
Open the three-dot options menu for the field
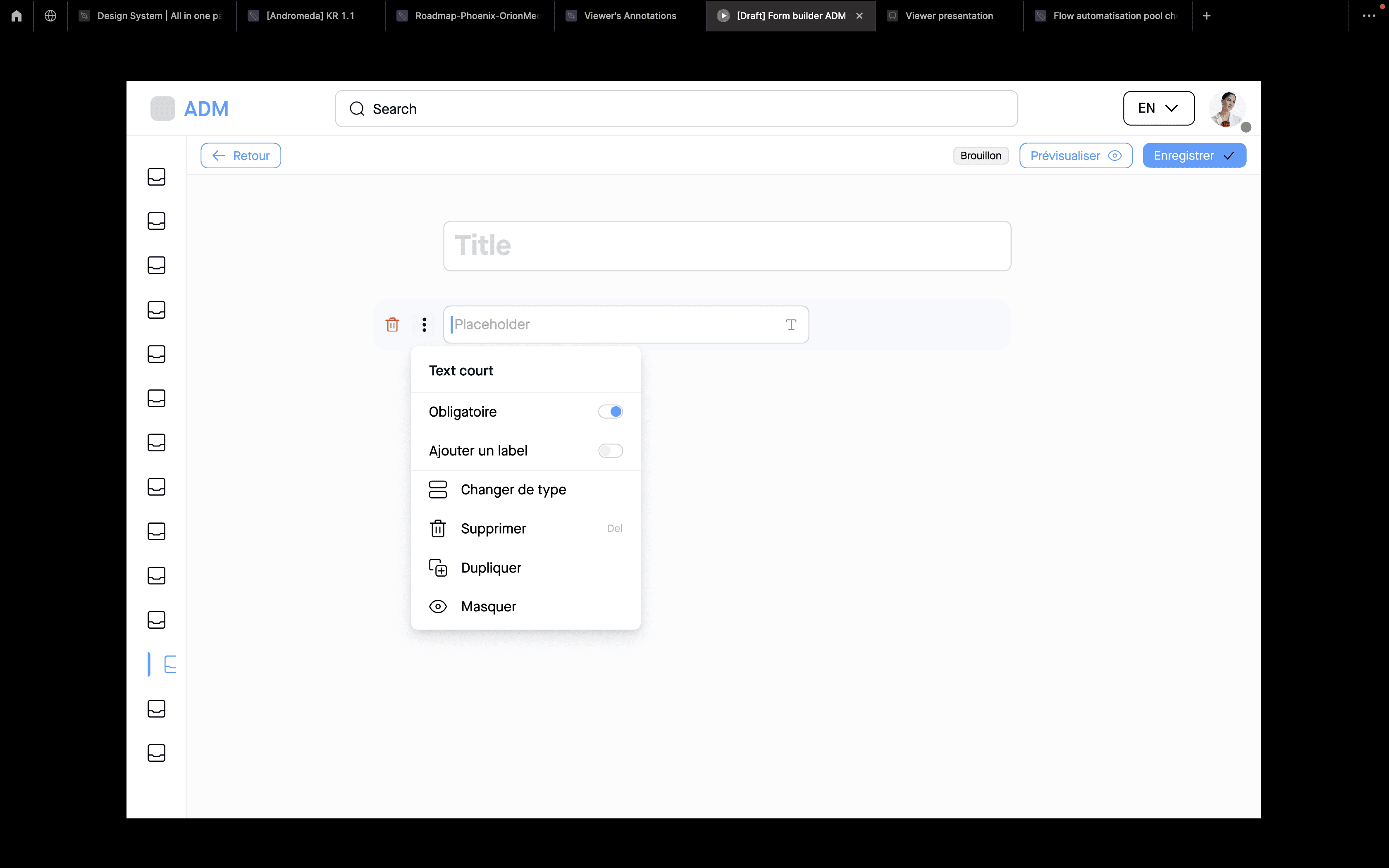(x=424, y=324)
